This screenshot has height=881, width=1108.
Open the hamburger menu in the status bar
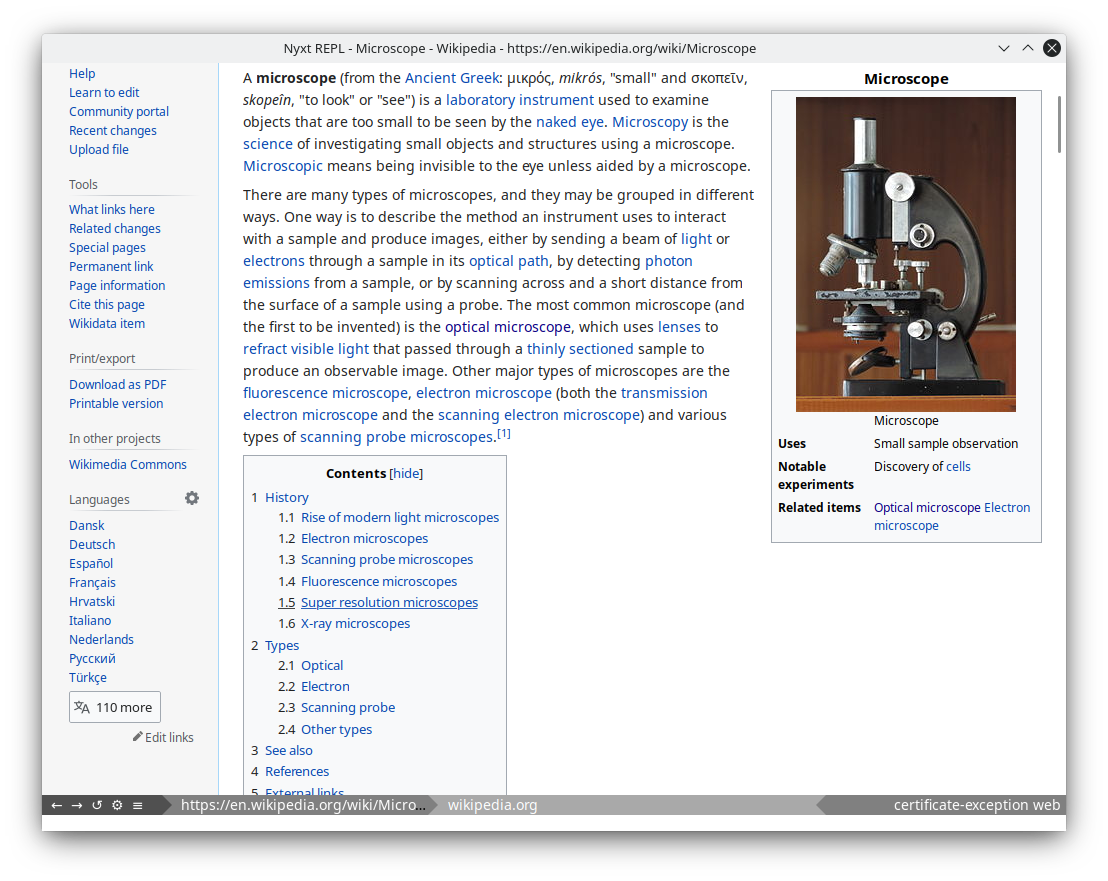tap(138, 805)
